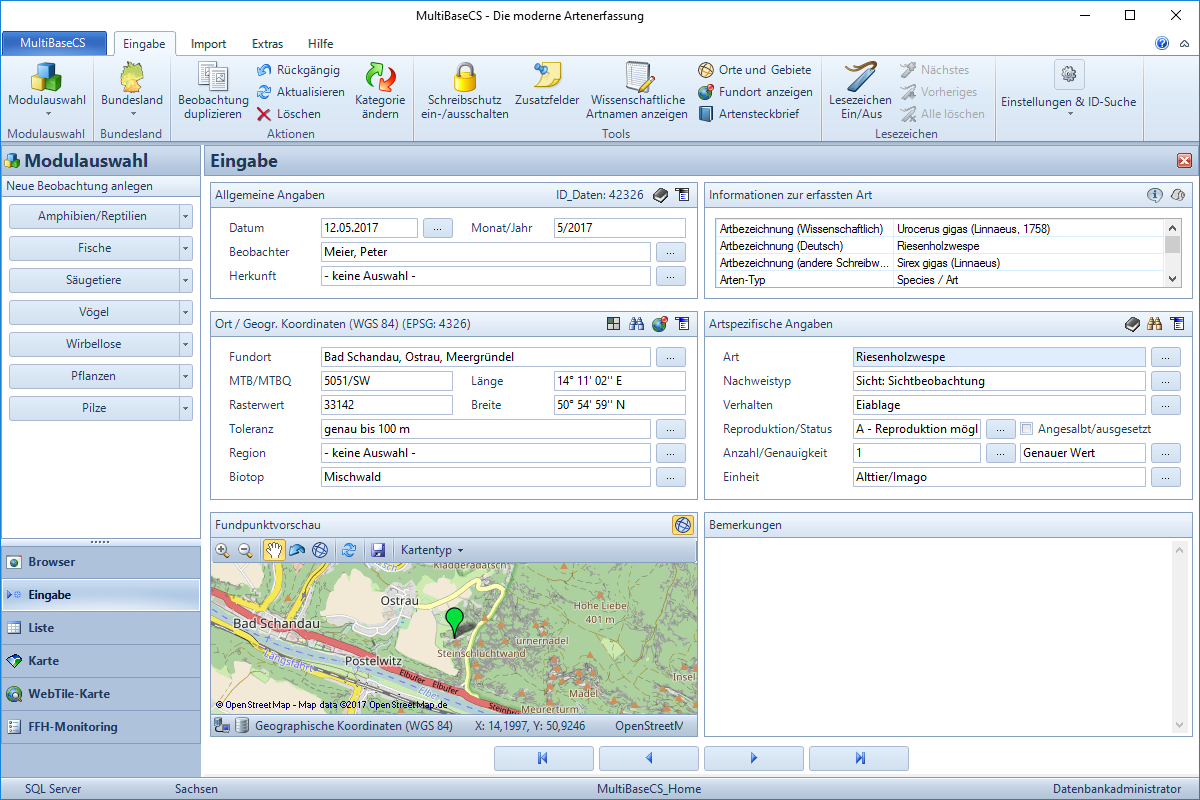The image size is (1200, 800).
Task: Open Zusatzfelder tool
Action: [x=547, y=85]
